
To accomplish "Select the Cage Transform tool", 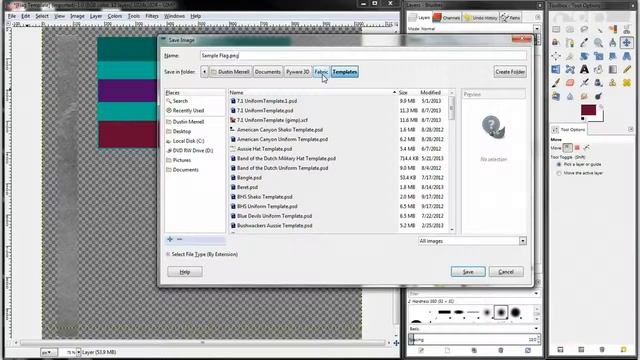I will 570,69.
